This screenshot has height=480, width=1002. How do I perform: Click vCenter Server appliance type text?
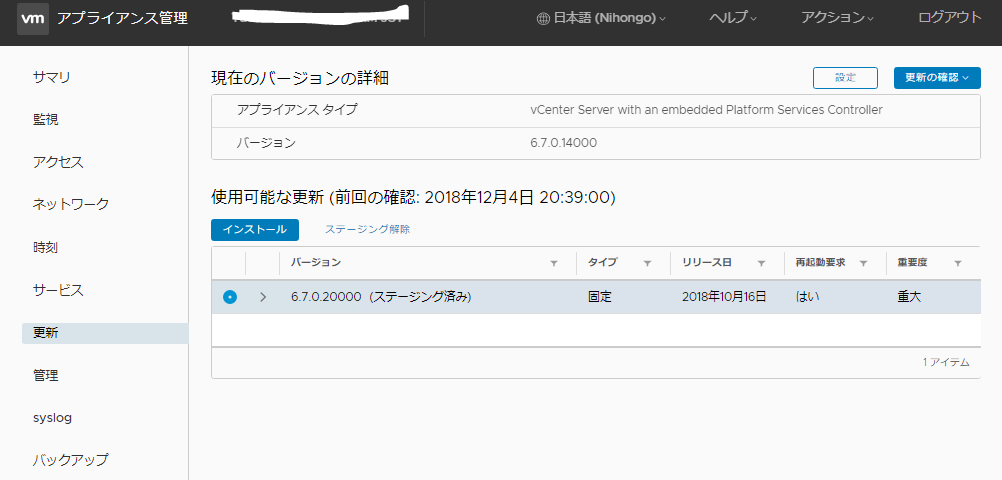pyautogui.click(x=706, y=110)
